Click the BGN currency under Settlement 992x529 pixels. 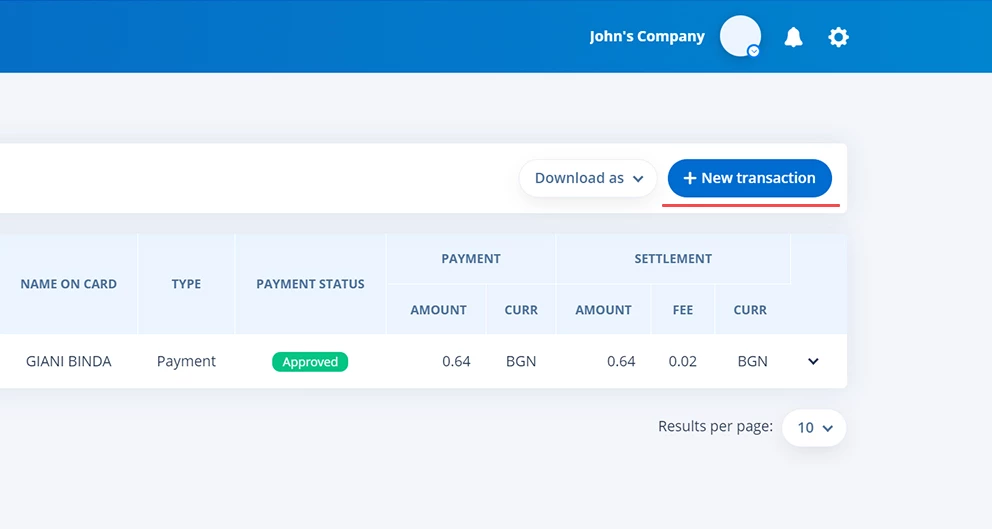pos(752,361)
